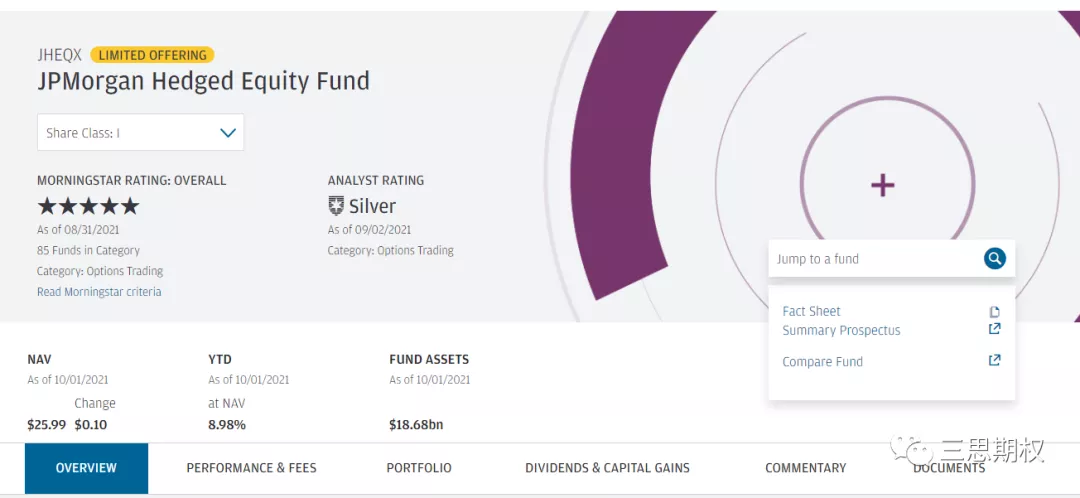1080x498 pixels.
Task: Open the Share Class dropdown
Action: pos(140,132)
